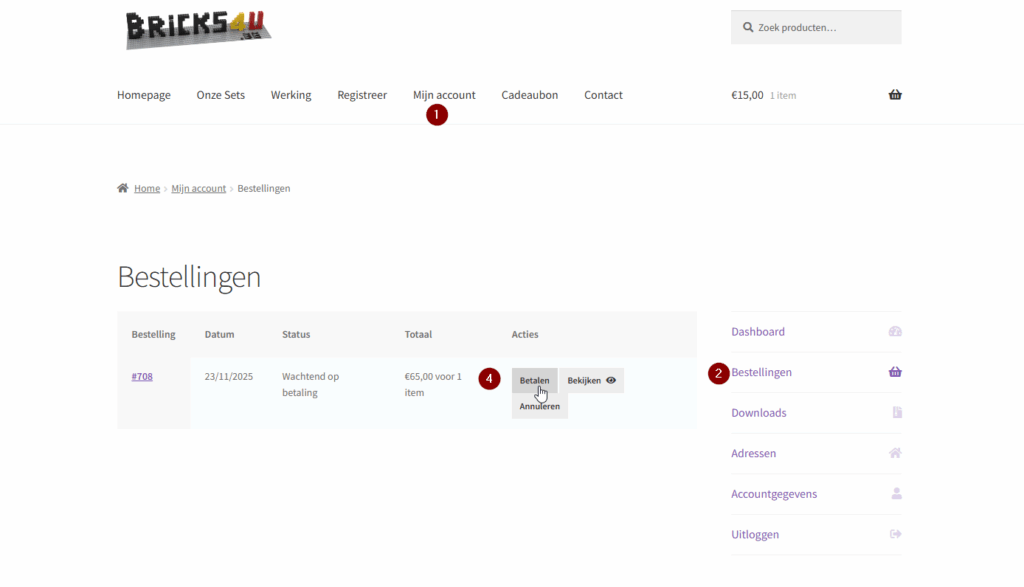Click the Uitloggen sign-out icon in sidebar
Viewport: 1024px width, 587px height.
(x=895, y=535)
